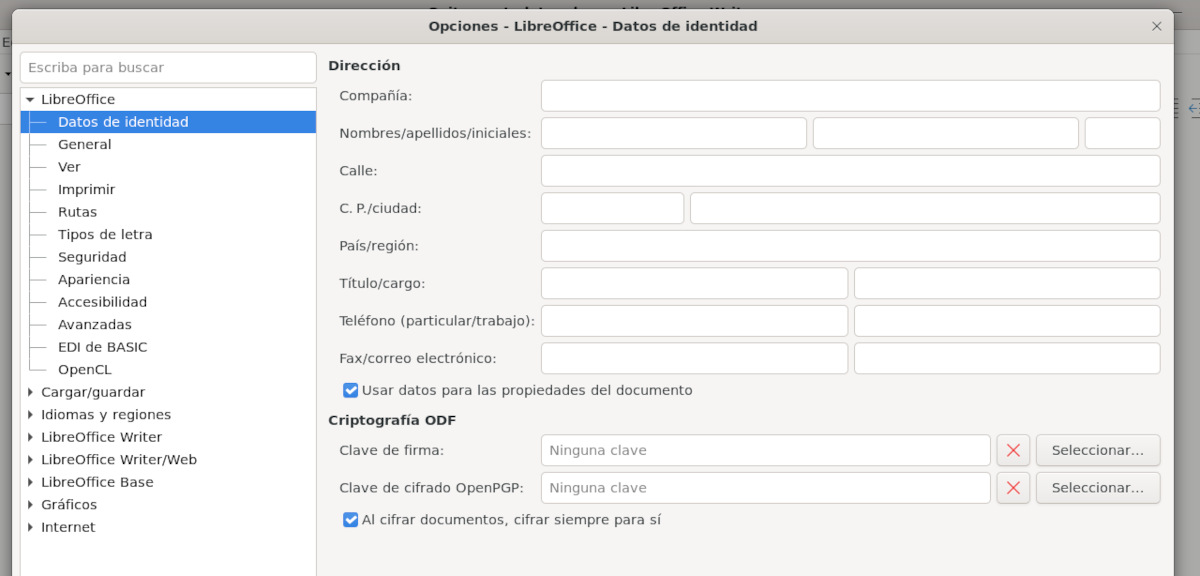Expand the LibreOffice Base node
This screenshot has height=576, width=1200.
(x=30, y=482)
